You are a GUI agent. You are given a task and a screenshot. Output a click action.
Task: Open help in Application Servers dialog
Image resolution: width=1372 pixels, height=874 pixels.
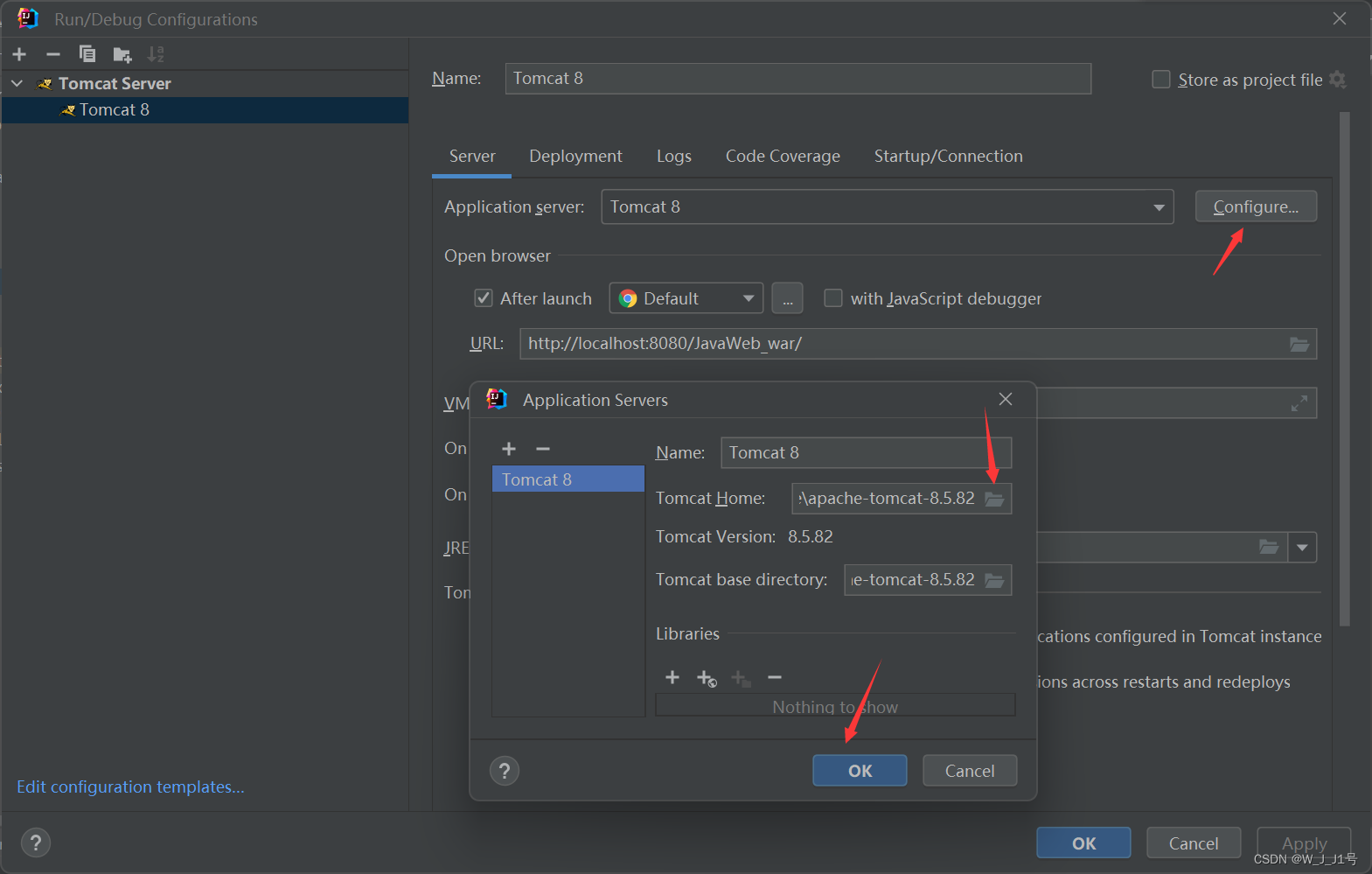(x=505, y=771)
